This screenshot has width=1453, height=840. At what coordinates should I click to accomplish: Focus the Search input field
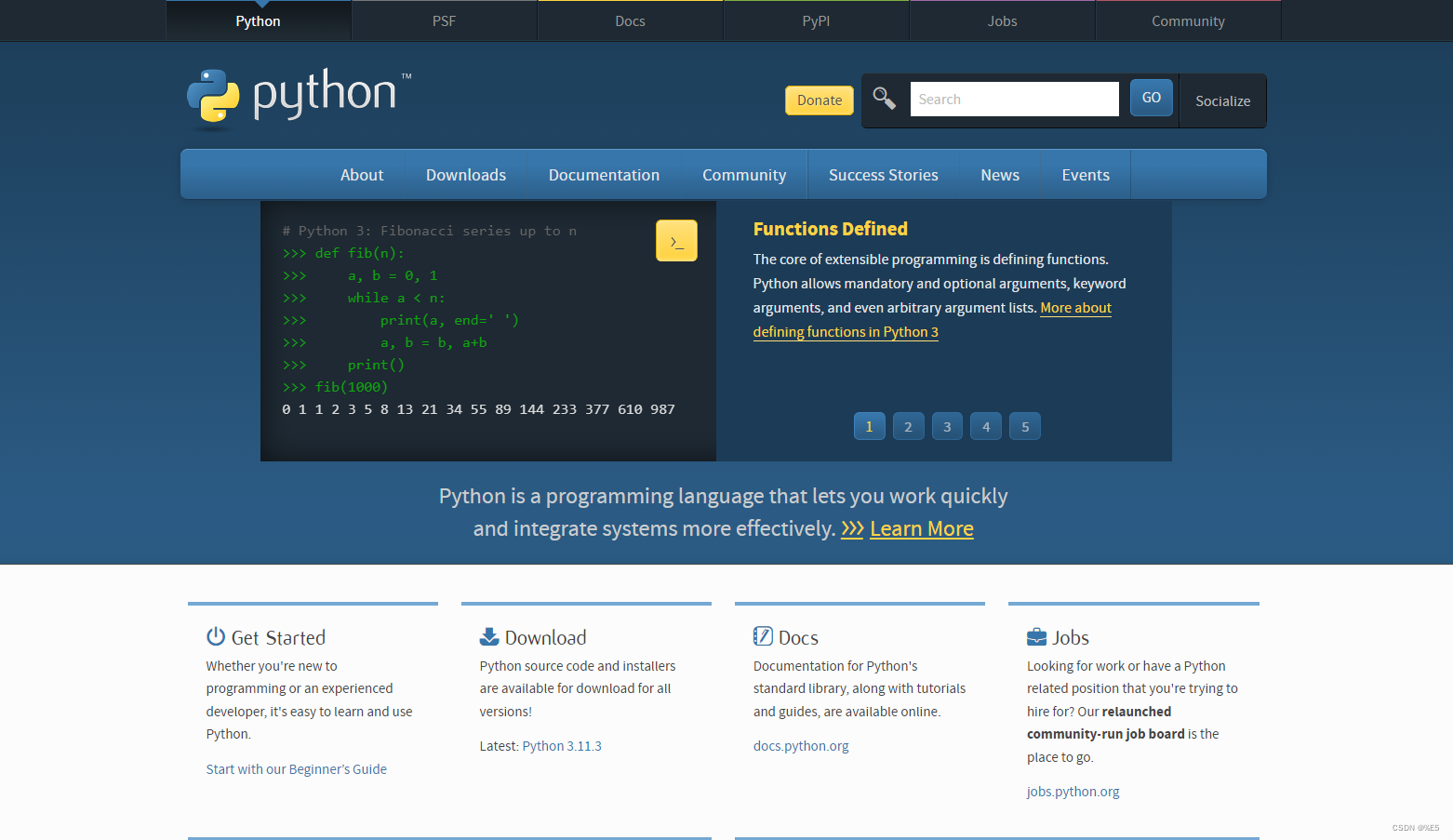(x=1014, y=99)
